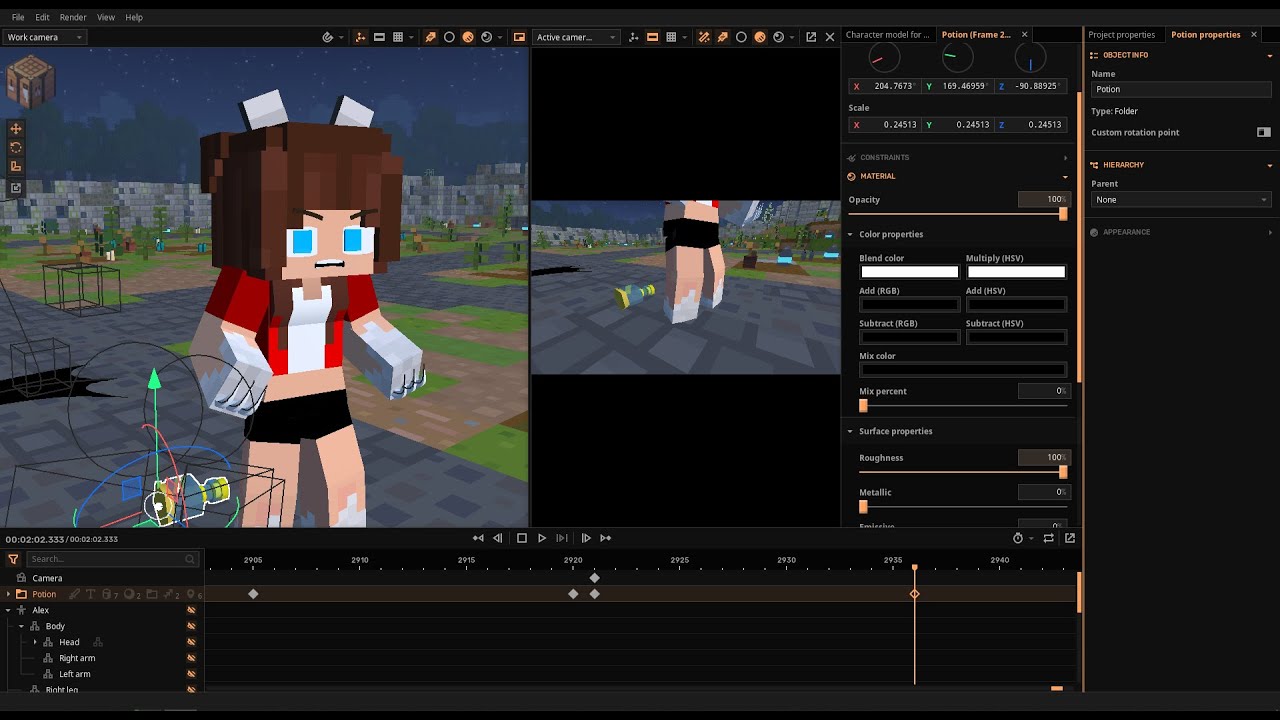1280x720 pixels.
Task: Click the timeline filter icon
Action: pos(13,559)
